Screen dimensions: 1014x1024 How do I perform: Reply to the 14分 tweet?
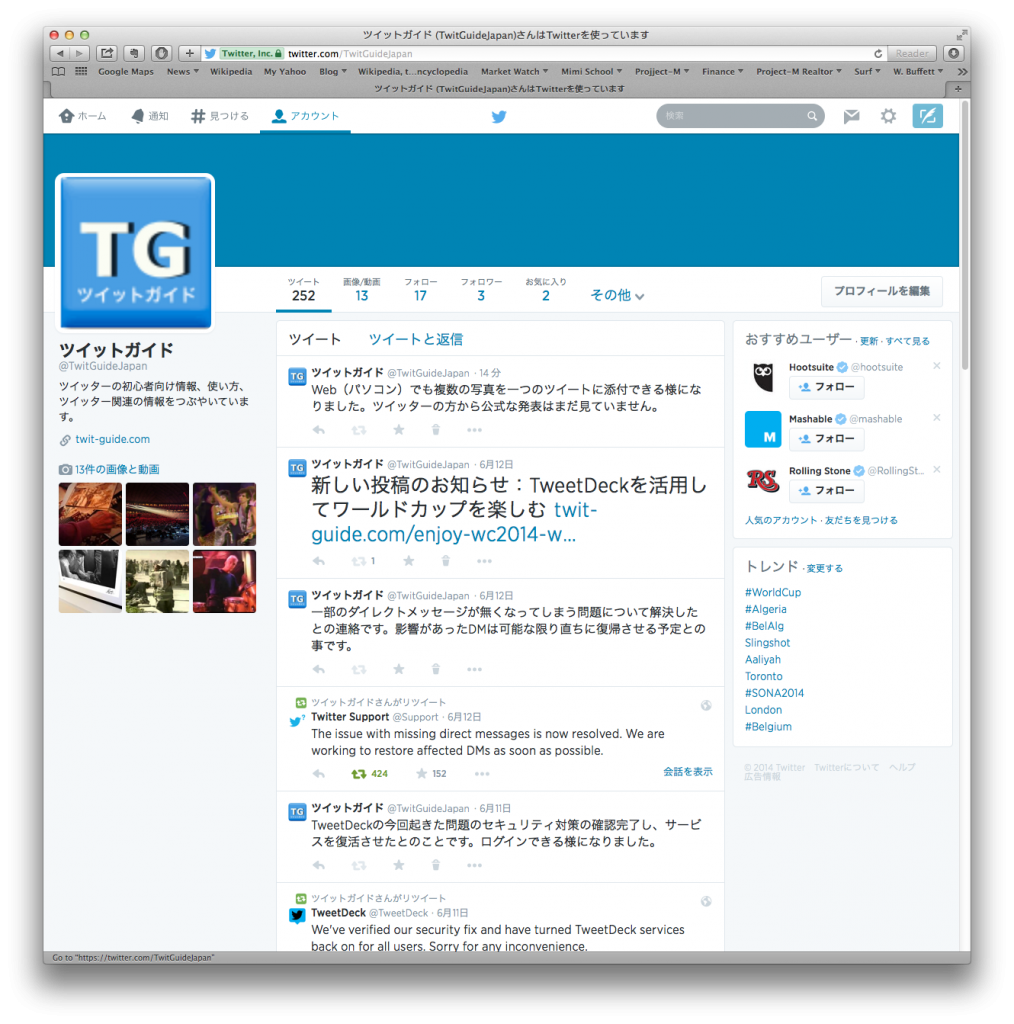coord(319,430)
